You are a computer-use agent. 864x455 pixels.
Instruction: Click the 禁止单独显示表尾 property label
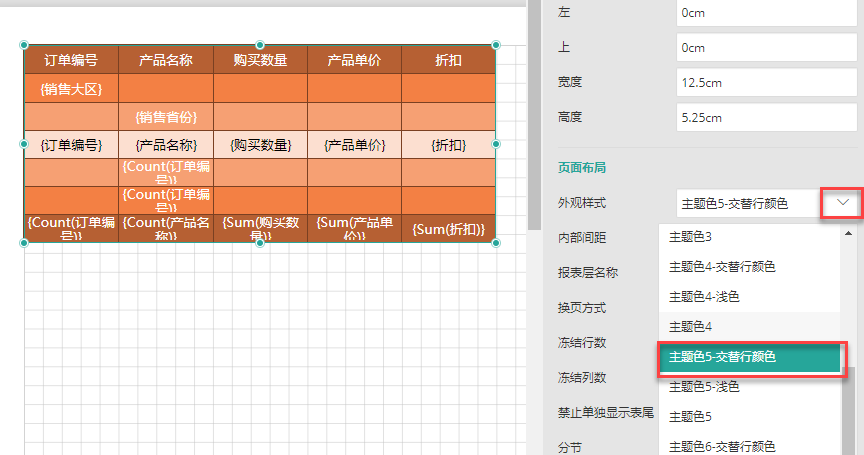click(606, 413)
